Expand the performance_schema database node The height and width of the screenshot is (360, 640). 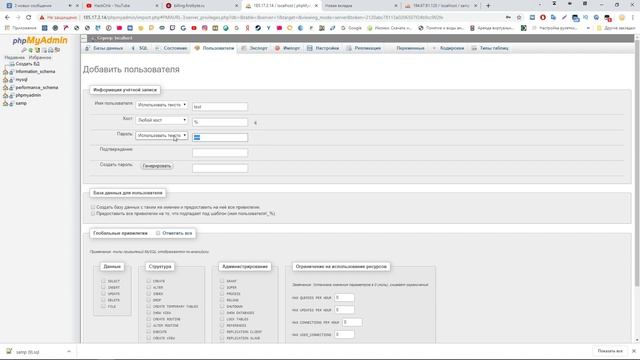(5, 87)
